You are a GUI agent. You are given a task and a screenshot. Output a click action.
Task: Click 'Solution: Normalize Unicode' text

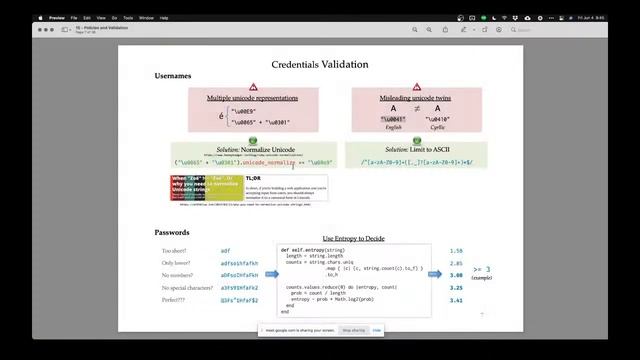(x=256, y=149)
